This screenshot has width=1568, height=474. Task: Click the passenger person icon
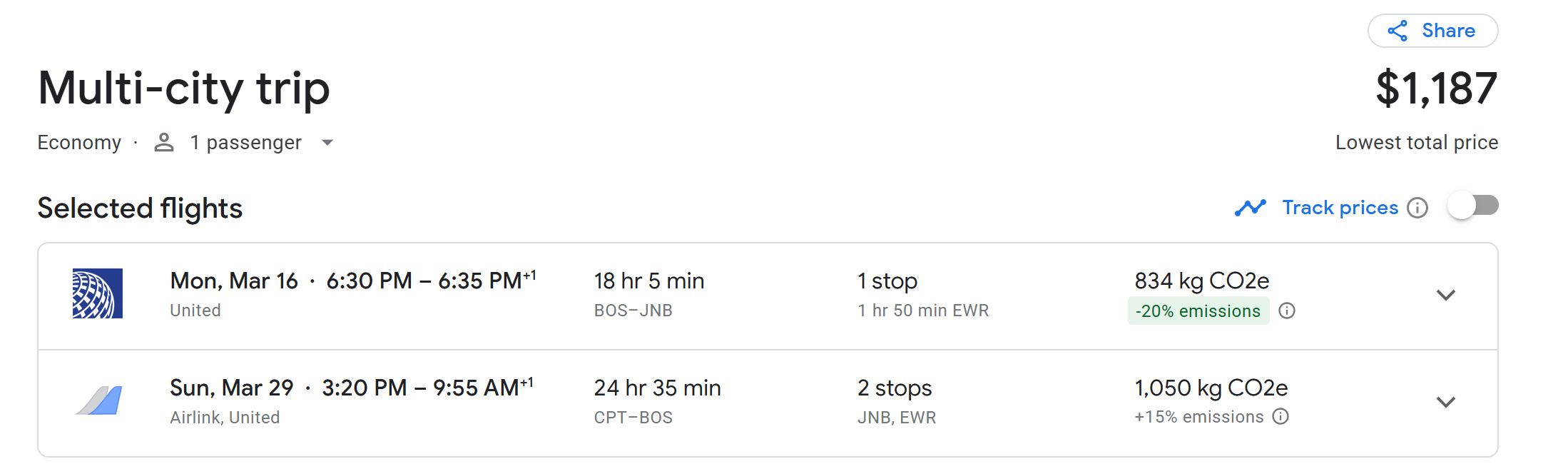(164, 143)
